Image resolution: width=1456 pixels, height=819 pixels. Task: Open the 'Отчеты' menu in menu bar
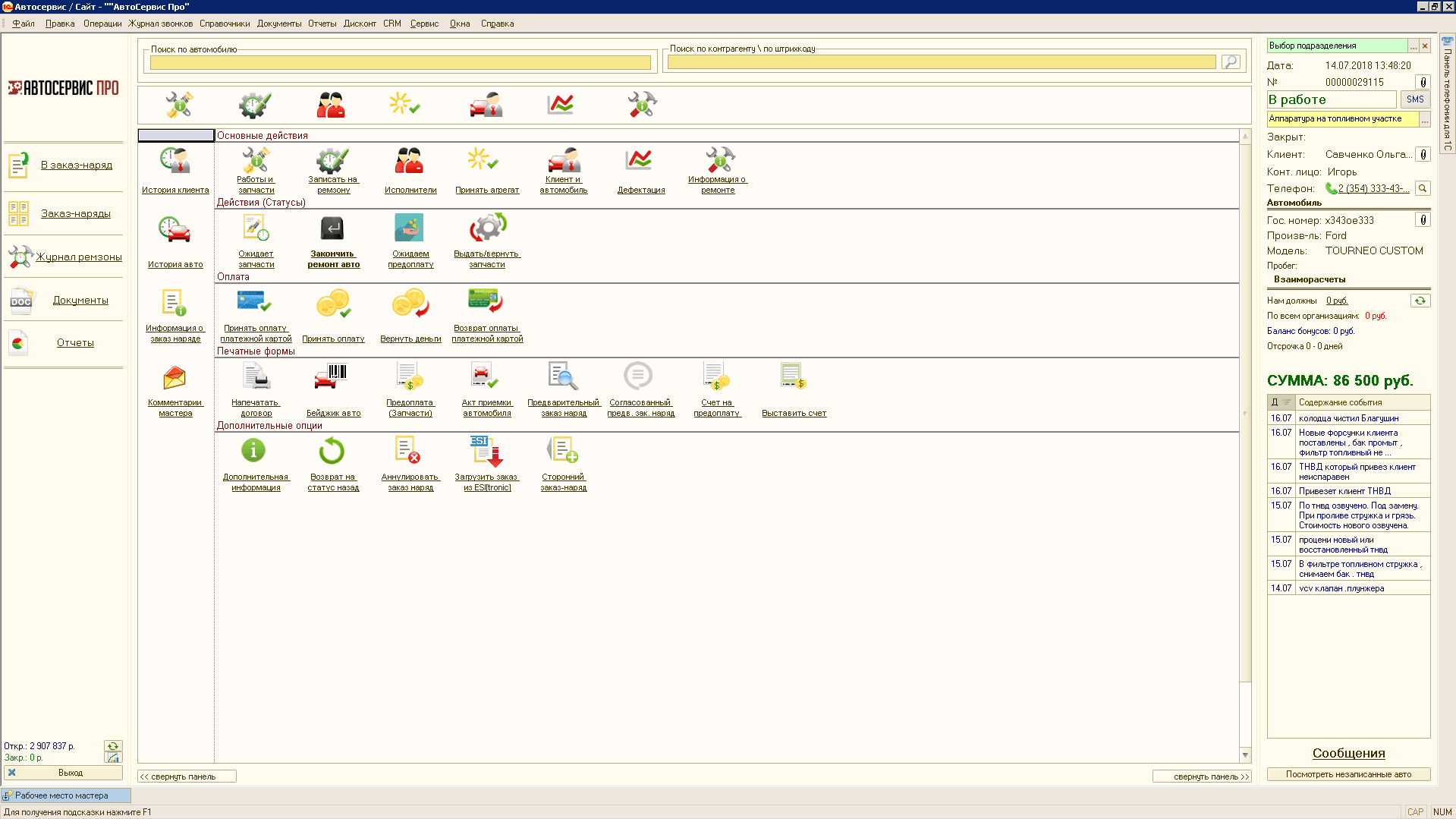[x=322, y=24]
